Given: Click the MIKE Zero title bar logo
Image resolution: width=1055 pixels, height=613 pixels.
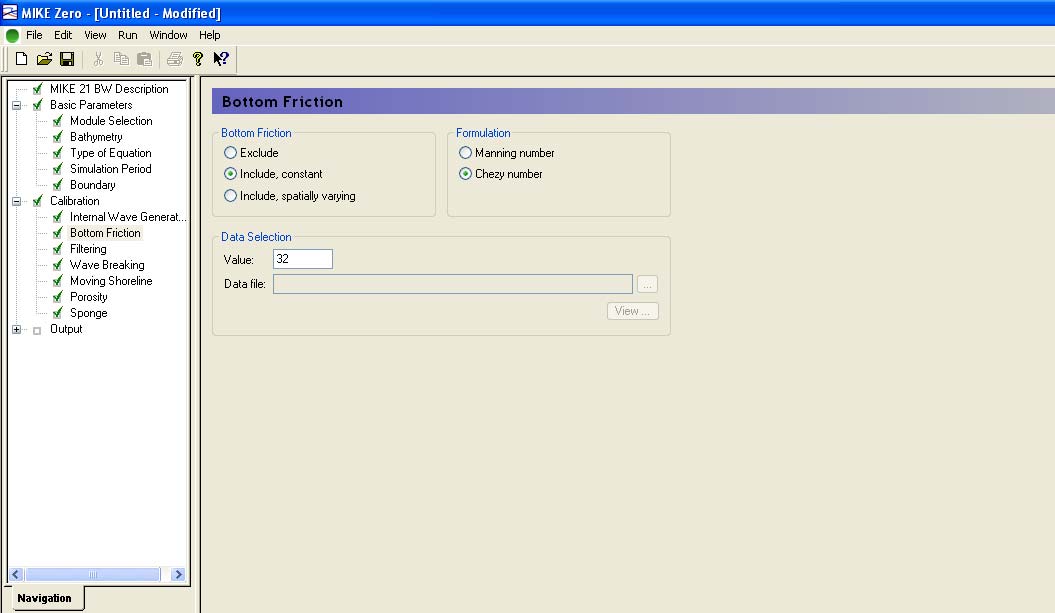Looking at the screenshot, I should (x=9, y=12).
